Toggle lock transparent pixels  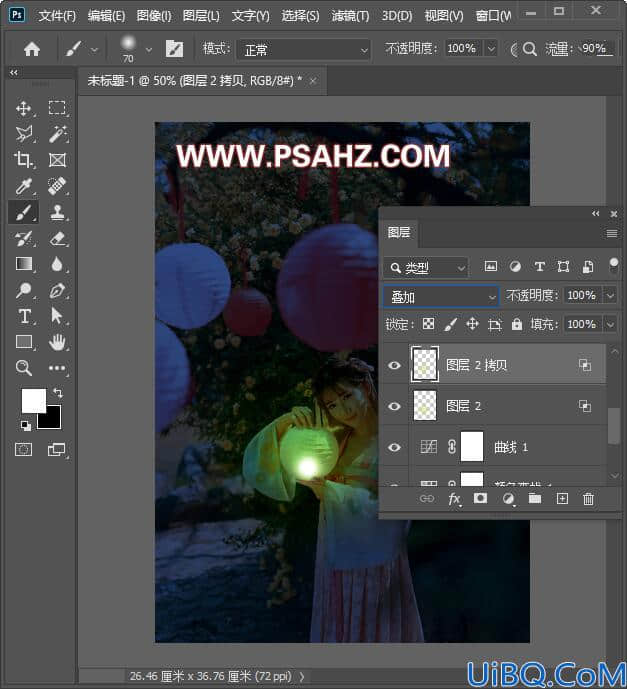(x=428, y=324)
